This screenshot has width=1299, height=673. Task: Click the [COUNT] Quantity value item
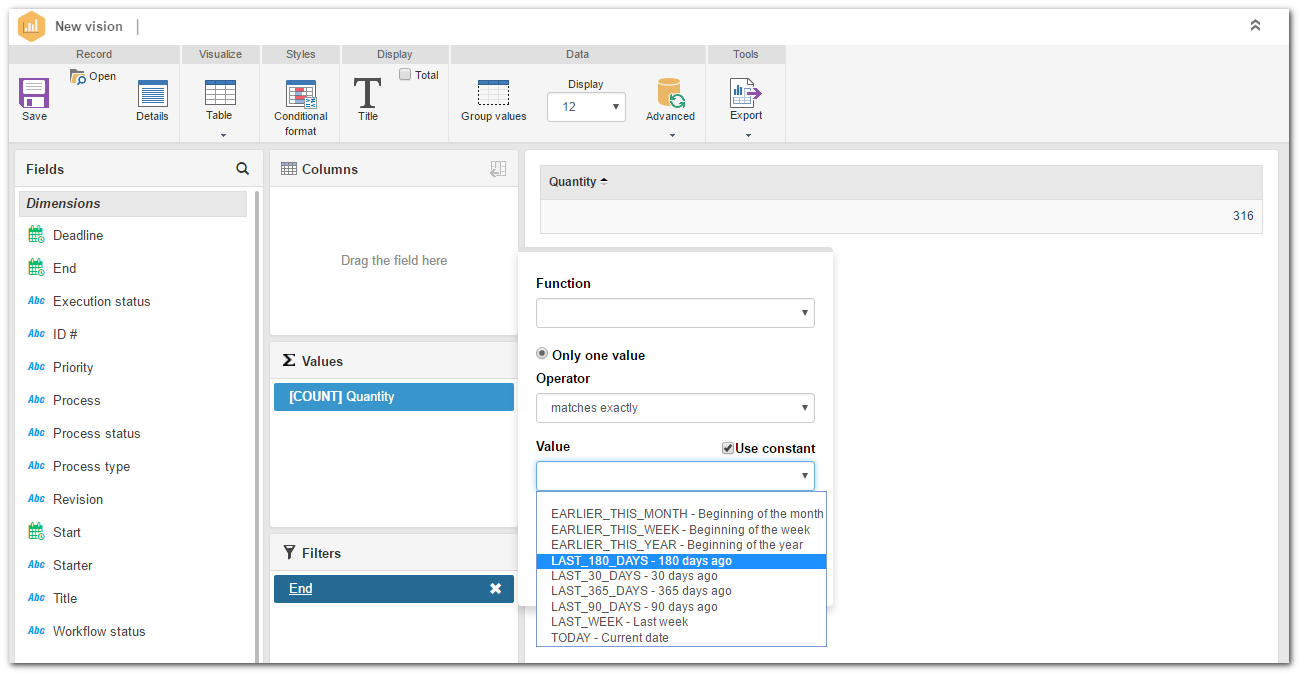393,397
